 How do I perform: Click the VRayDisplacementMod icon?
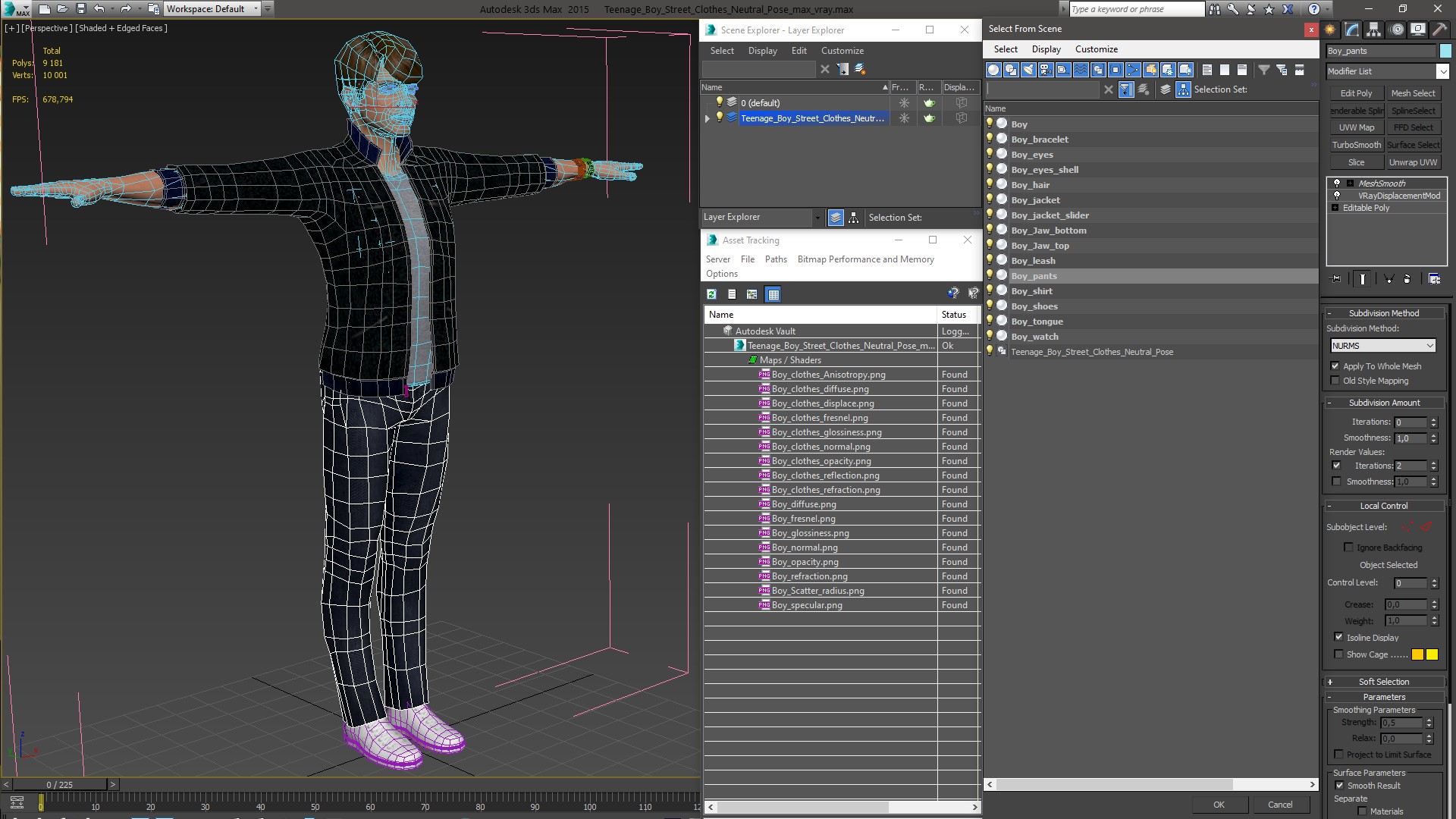(1336, 196)
